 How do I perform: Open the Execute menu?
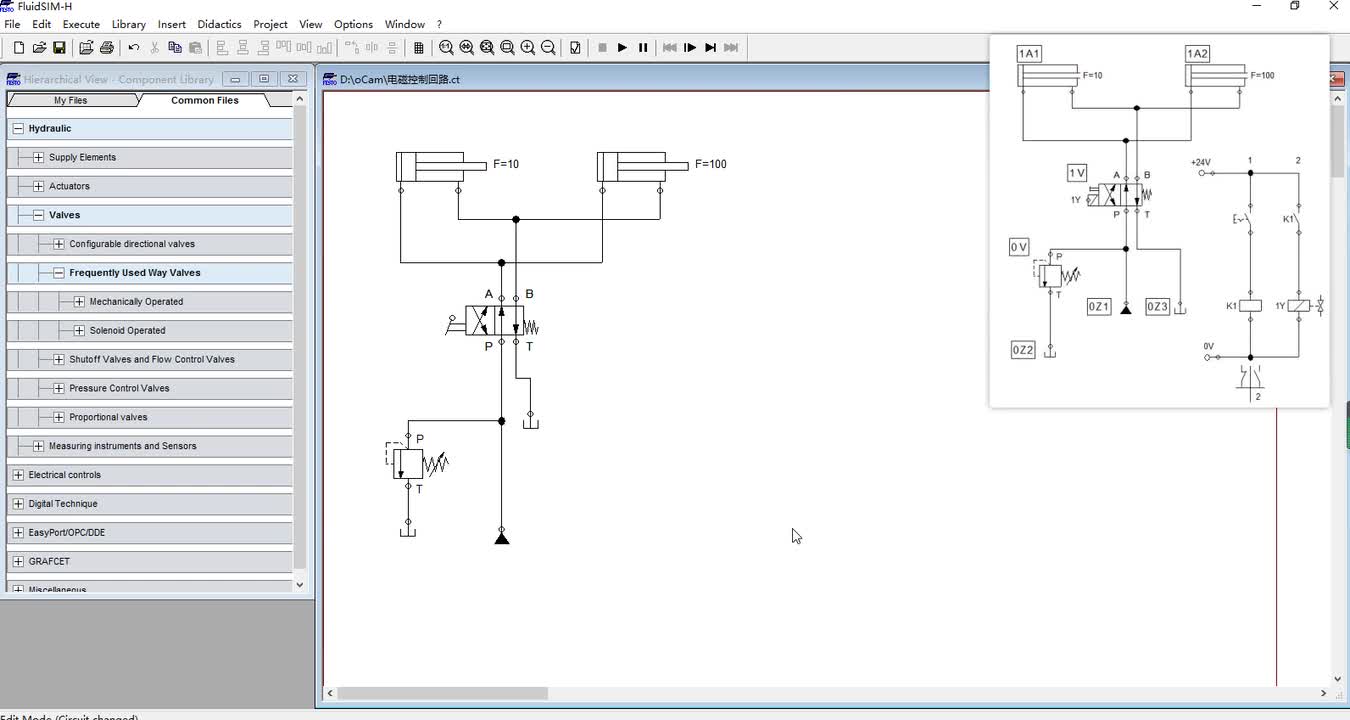click(x=81, y=24)
